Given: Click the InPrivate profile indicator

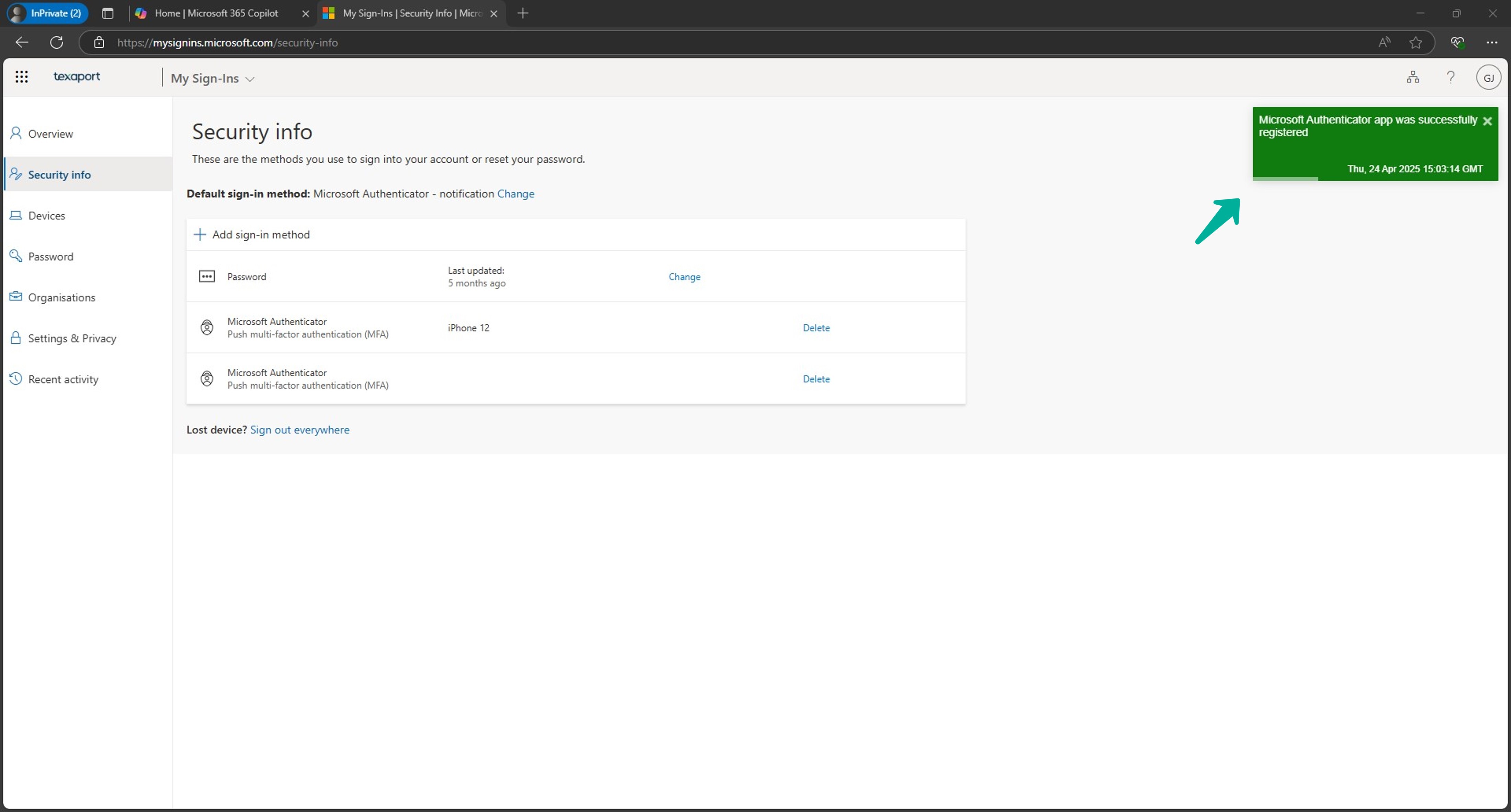Looking at the screenshot, I should 46,13.
